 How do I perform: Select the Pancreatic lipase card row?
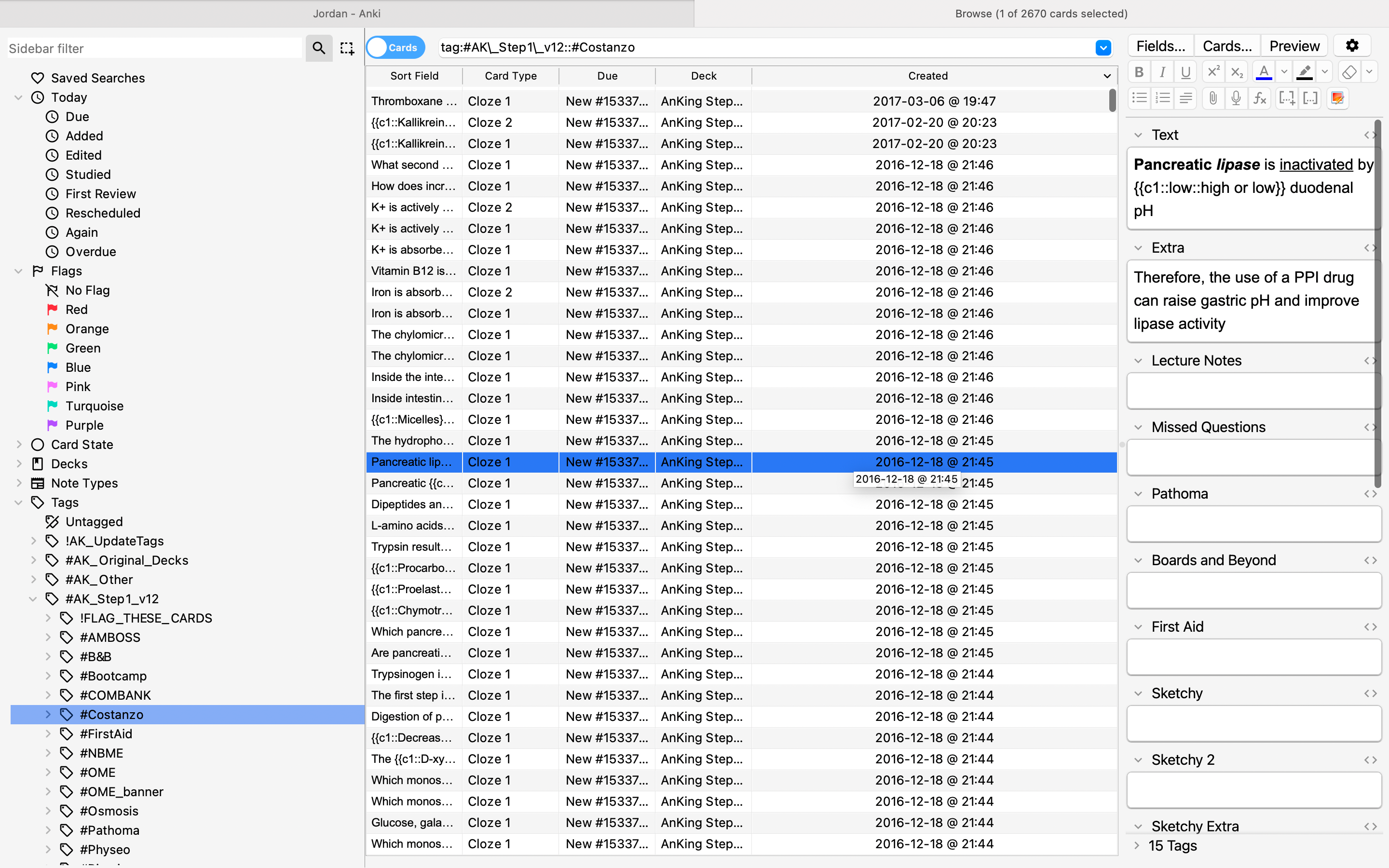[x=740, y=461]
